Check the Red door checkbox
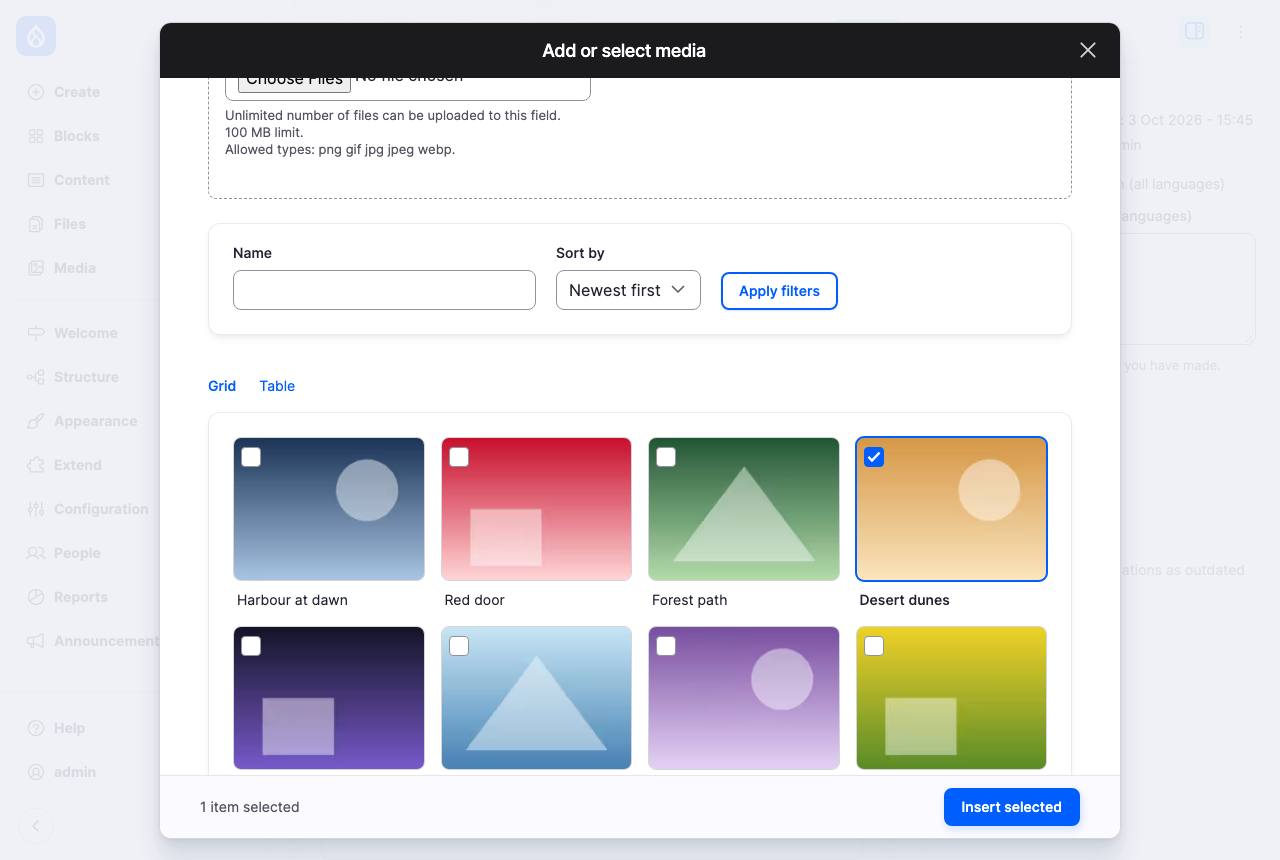 459,457
